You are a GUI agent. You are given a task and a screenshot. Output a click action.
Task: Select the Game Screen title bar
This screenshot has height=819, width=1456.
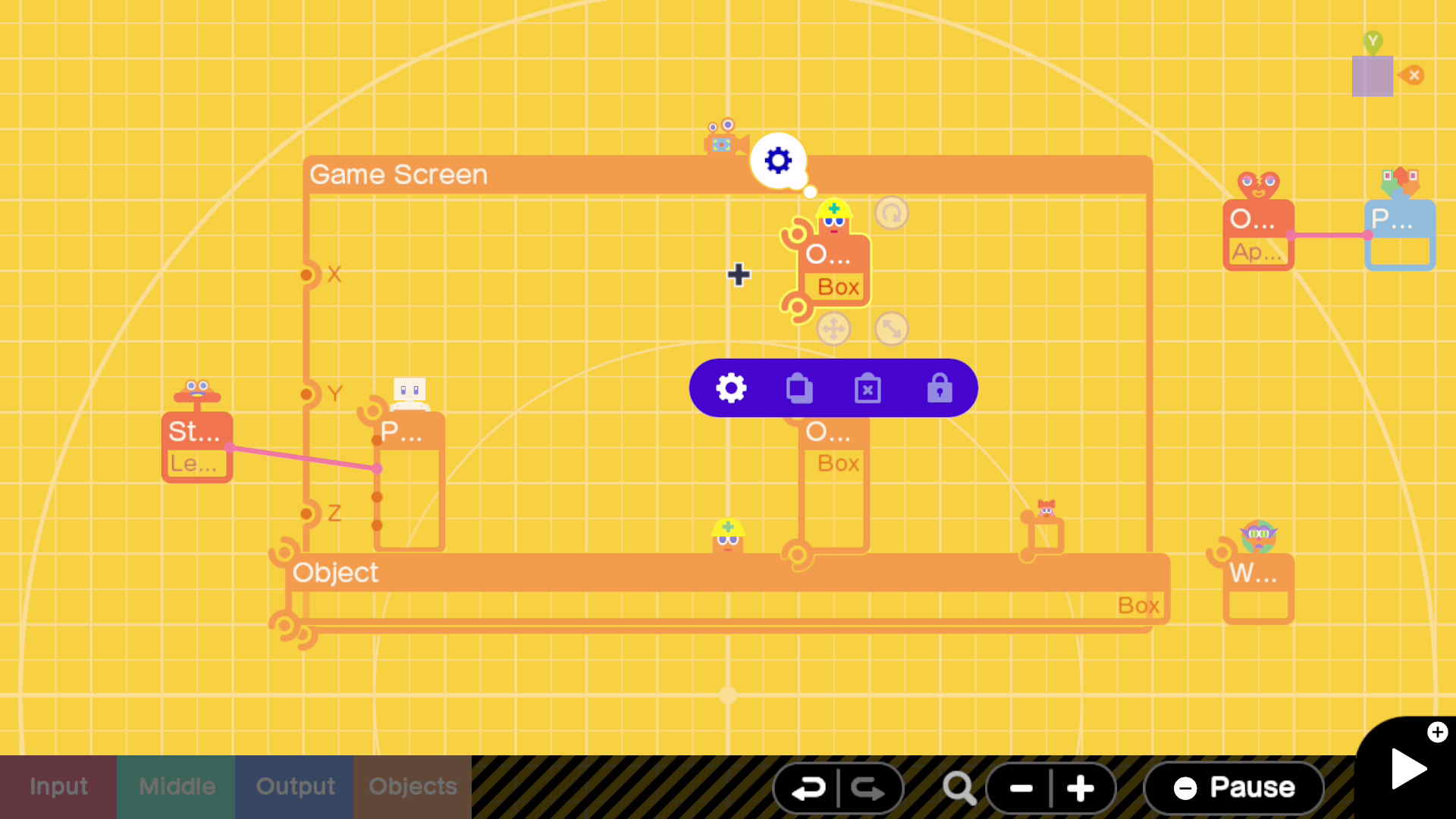pos(728,175)
